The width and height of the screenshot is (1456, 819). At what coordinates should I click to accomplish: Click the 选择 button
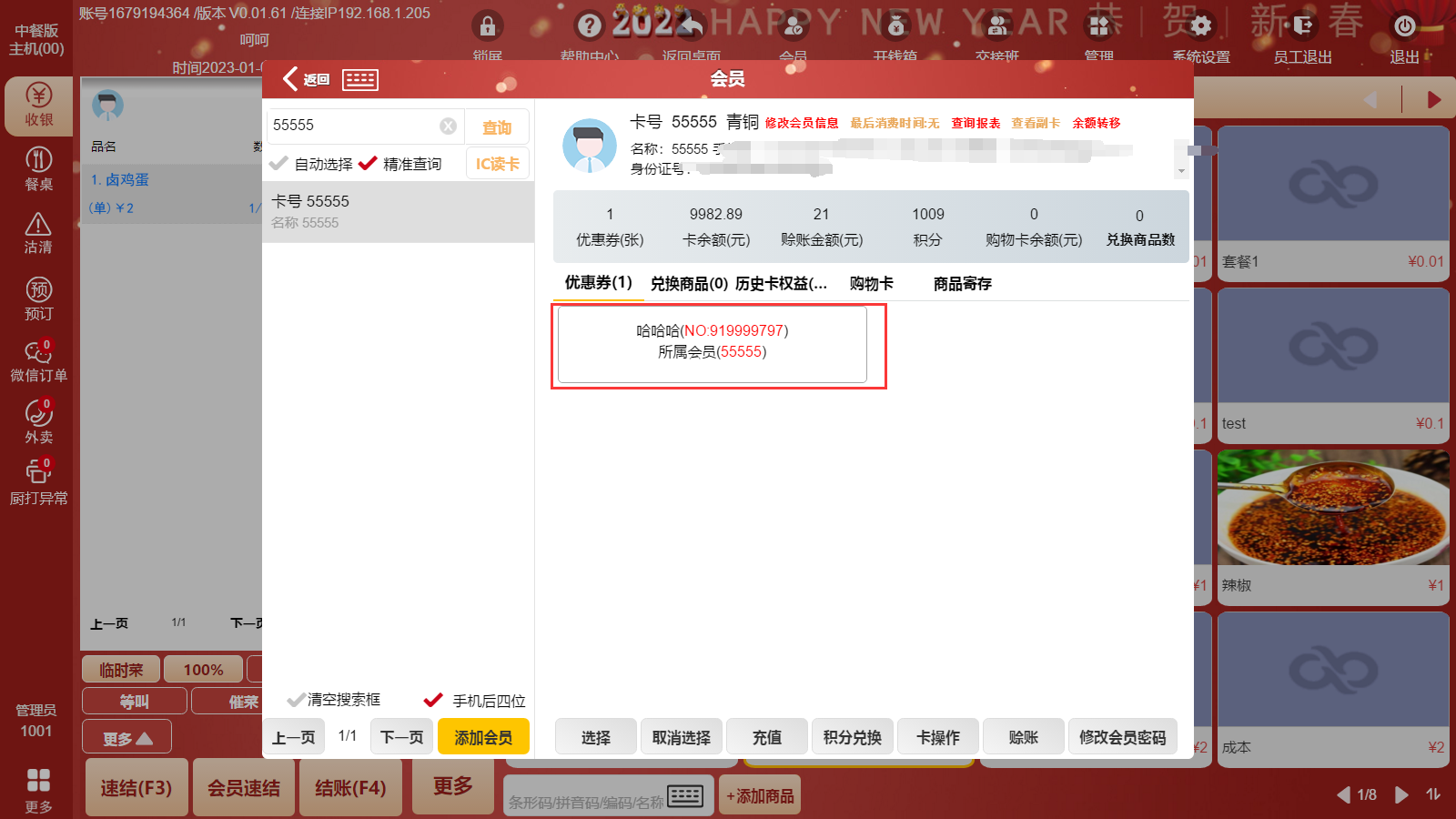point(596,737)
